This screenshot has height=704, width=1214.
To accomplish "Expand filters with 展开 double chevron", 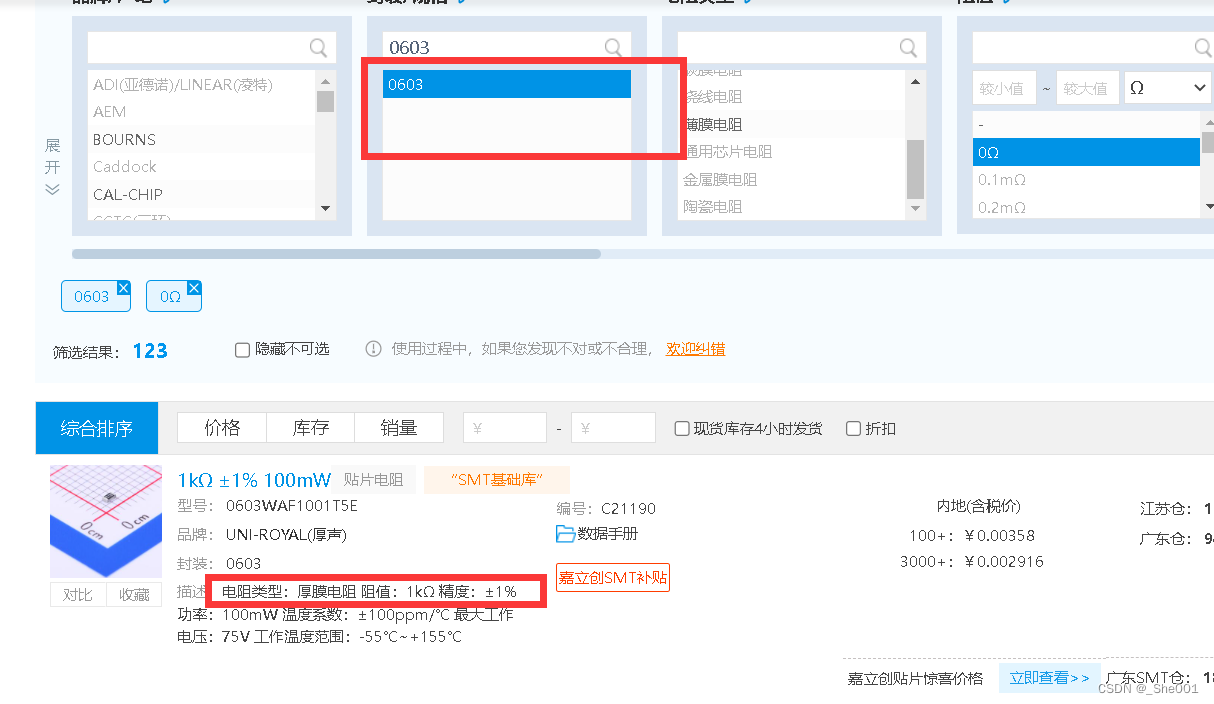I will [53, 189].
